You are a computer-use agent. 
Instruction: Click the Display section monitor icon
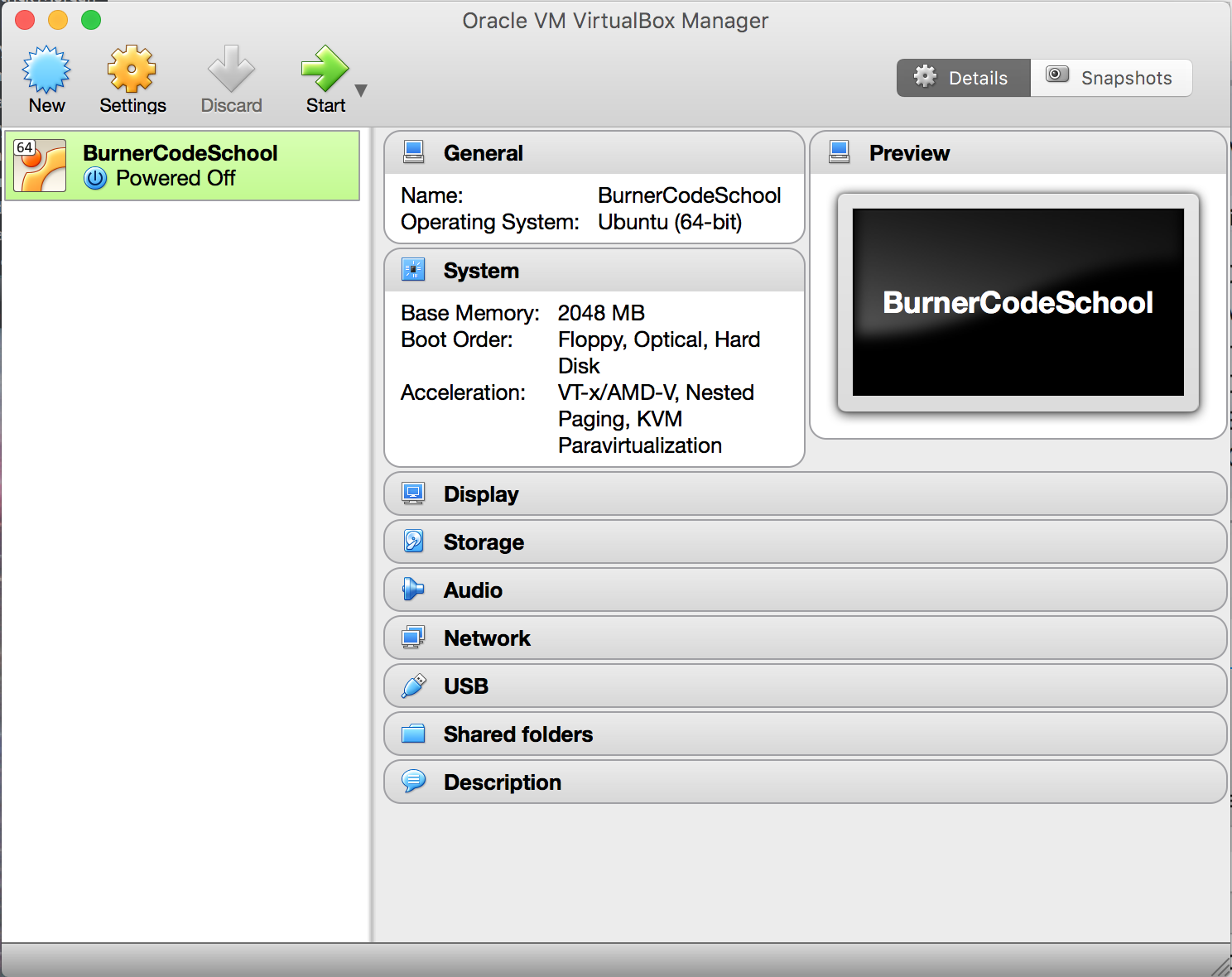pyautogui.click(x=413, y=493)
